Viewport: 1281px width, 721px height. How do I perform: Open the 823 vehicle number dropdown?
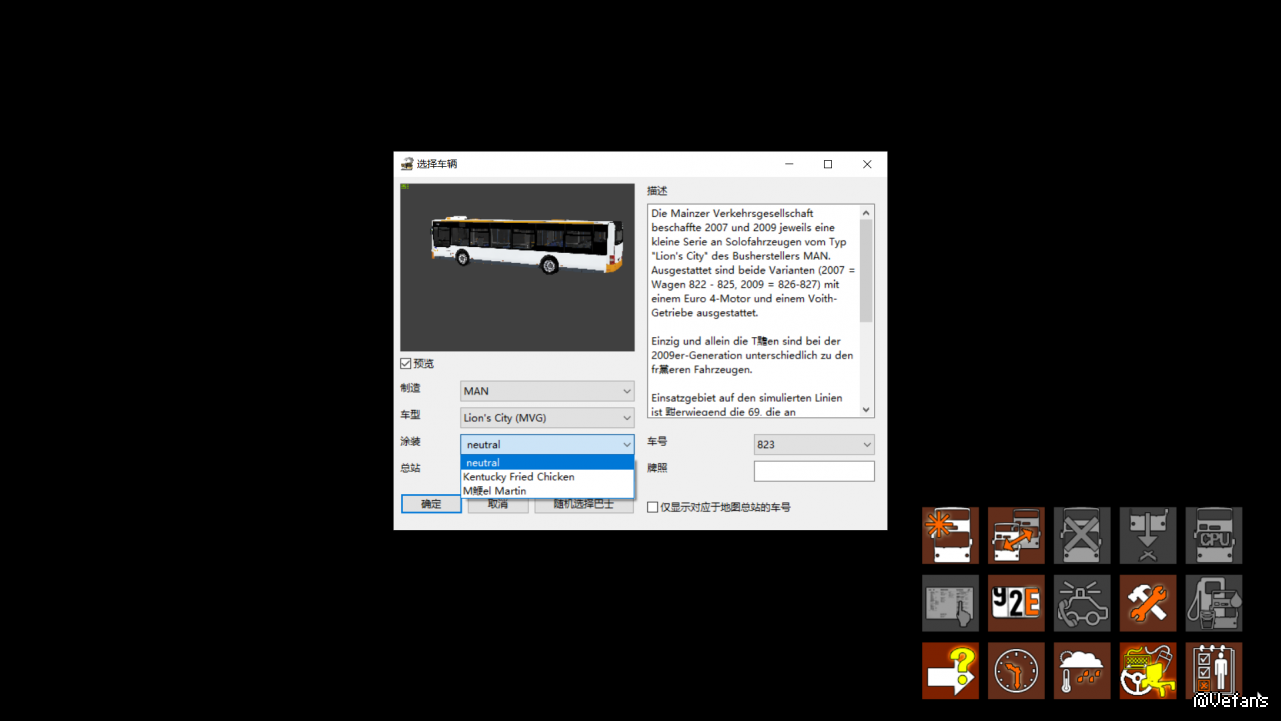click(813, 445)
